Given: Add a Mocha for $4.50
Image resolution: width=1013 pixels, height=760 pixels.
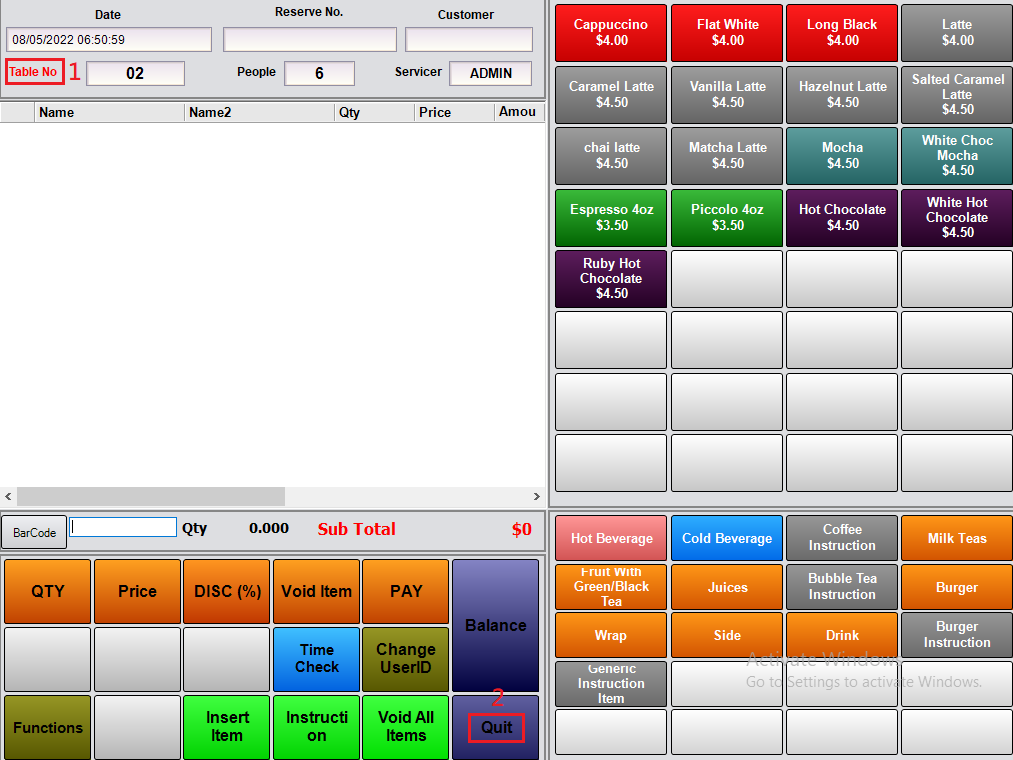Looking at the screenshot, I should coord(842,156).
